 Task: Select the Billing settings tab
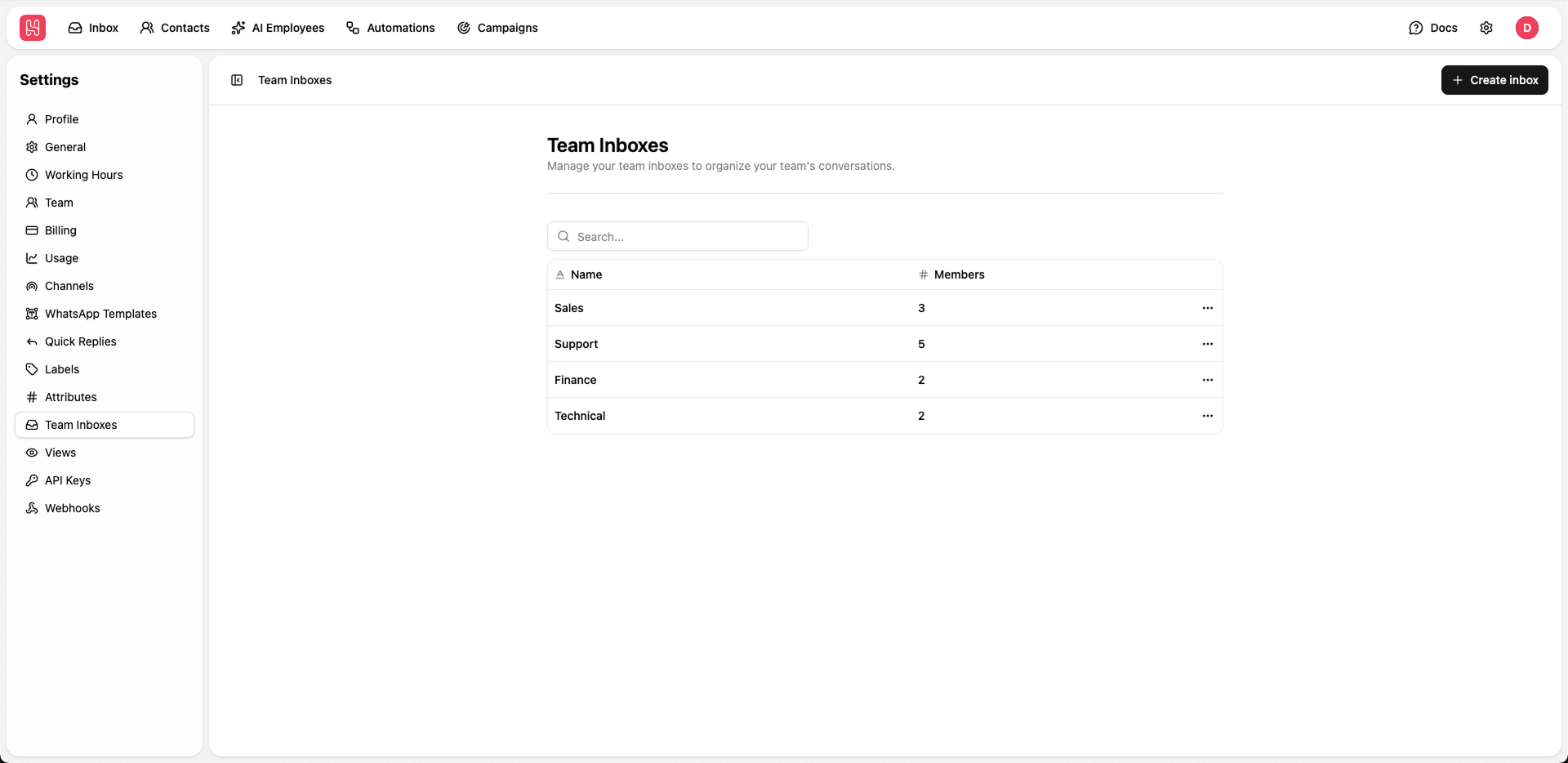click(60, 230)
